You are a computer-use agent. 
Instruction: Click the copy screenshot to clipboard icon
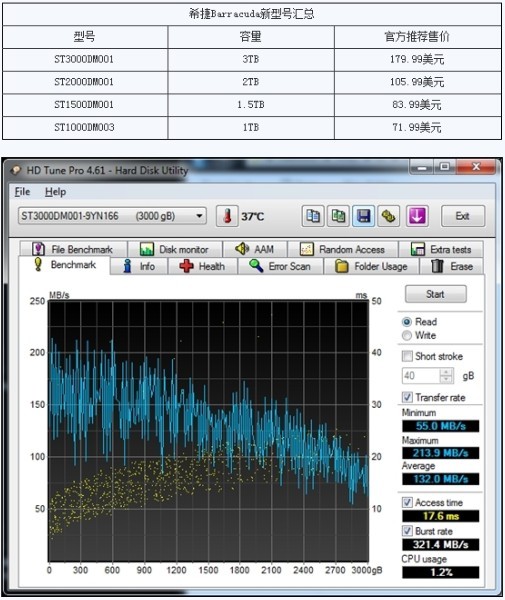pos(338,216)
